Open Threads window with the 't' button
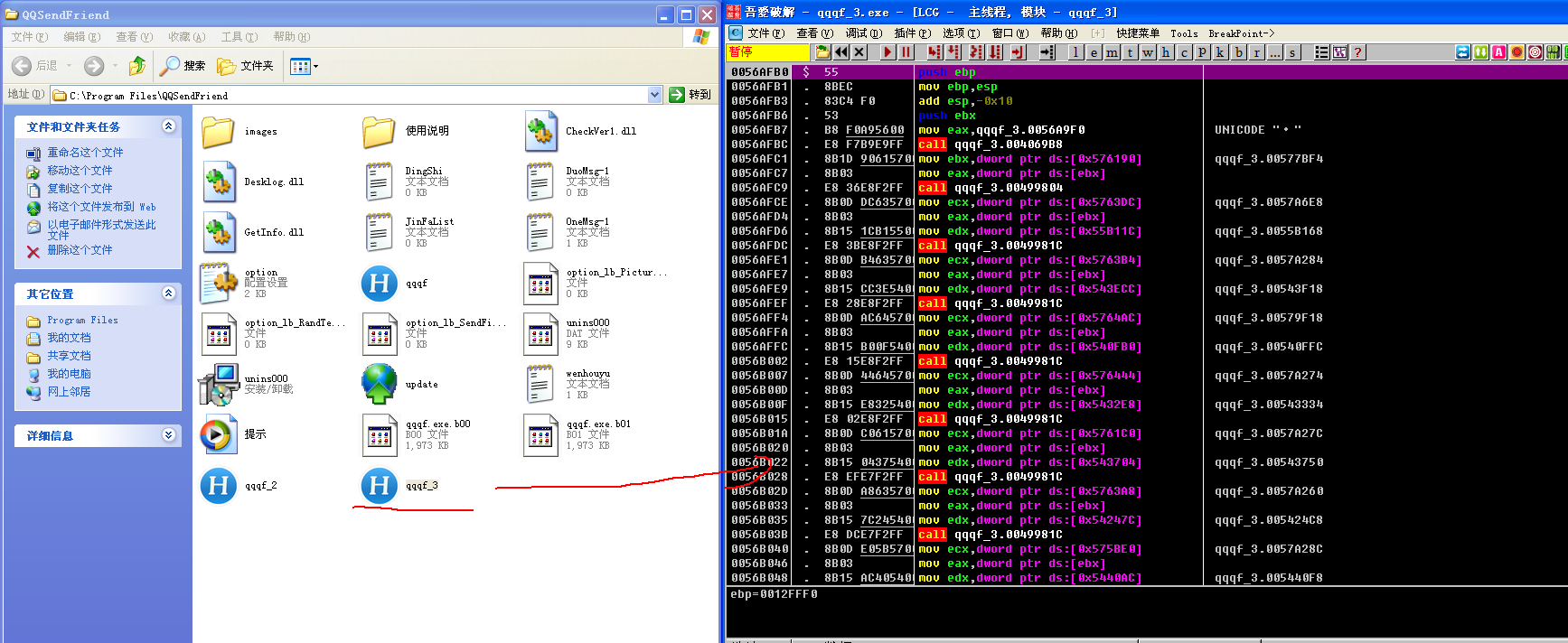The width and height of the screenshot is (1568, 643). (1130, 52)
